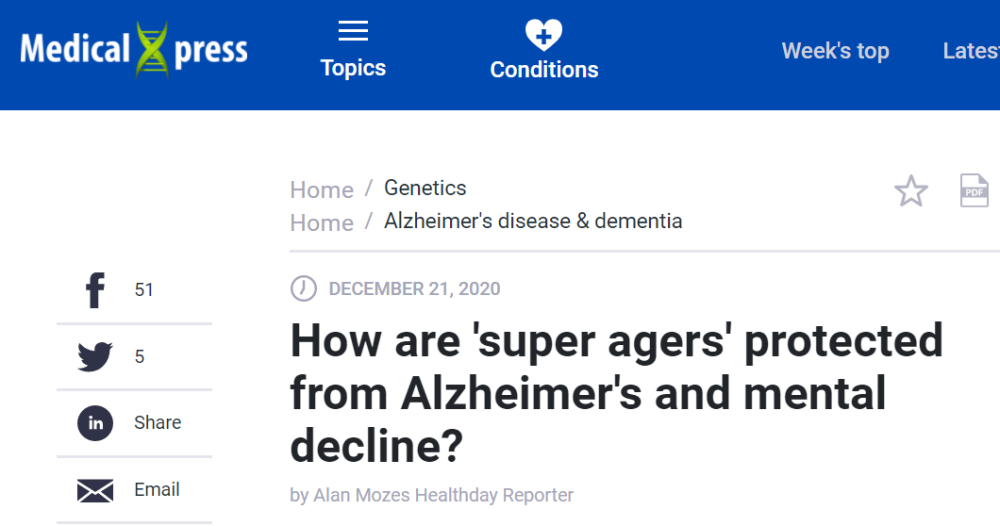Open the Topics hamburger menu icon
This screenshot has width=1000, height=526.
[353, 31]
